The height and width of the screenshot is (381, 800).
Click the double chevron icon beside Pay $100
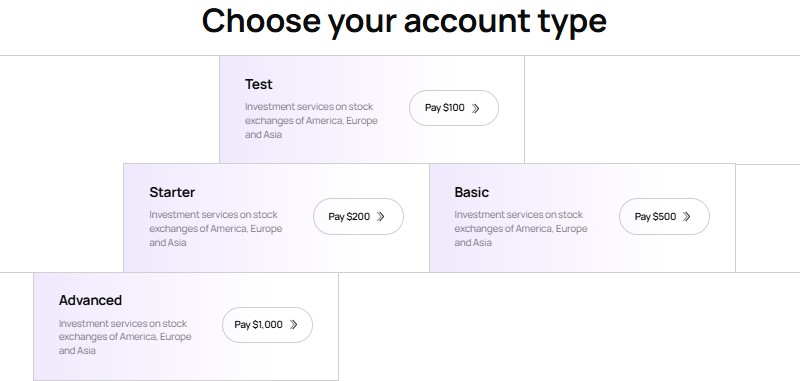(x=476, y=109)
